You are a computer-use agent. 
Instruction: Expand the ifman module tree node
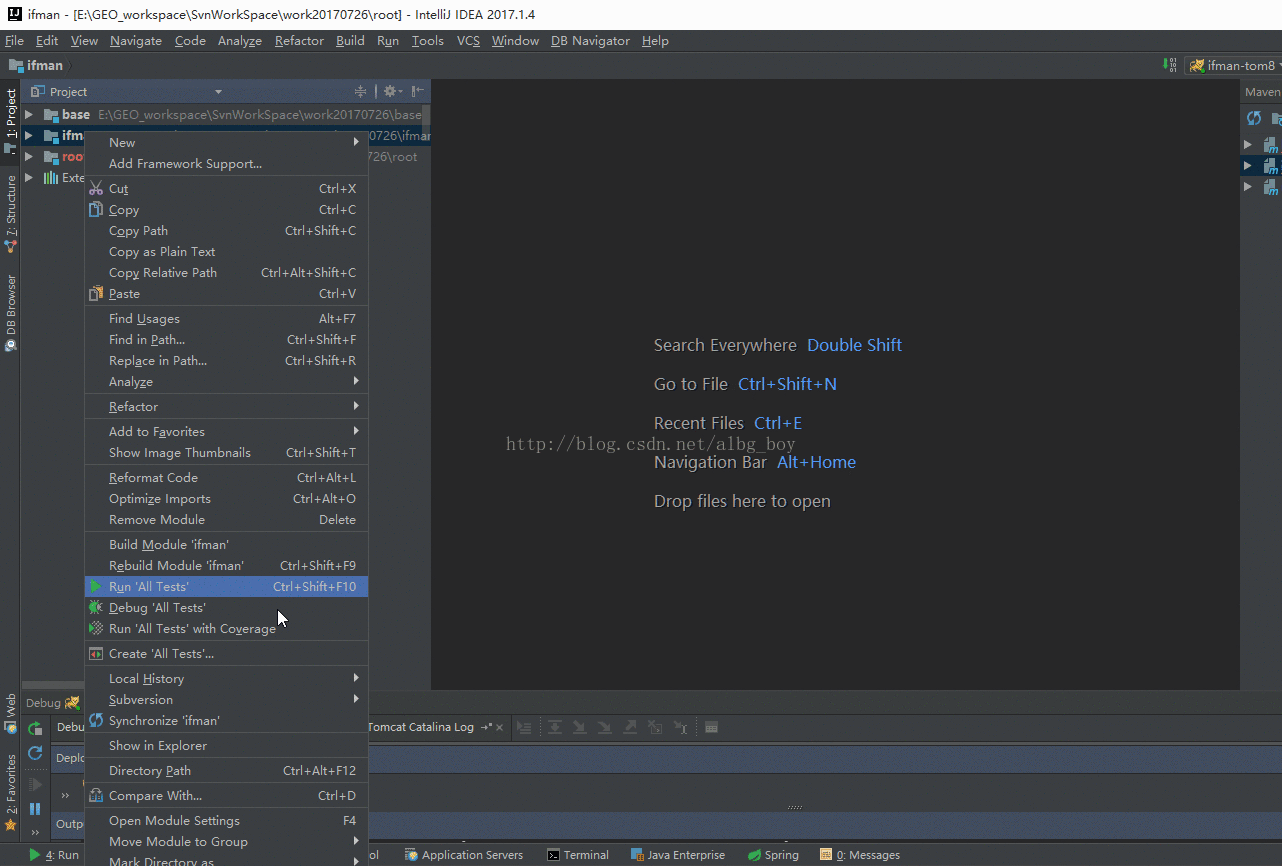[x=29, y=136]
